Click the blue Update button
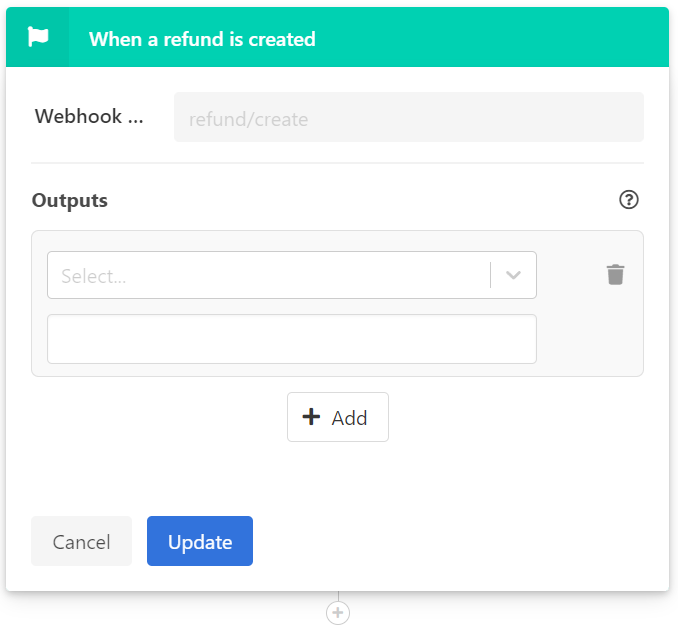 coord(200,541)
